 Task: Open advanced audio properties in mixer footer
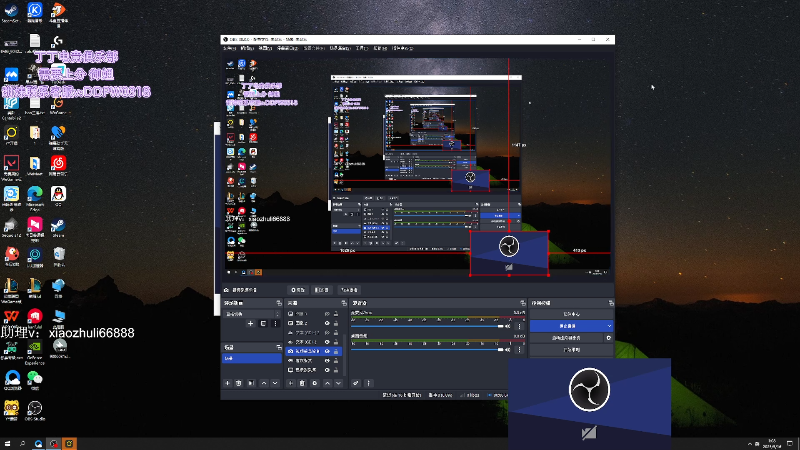pyautogui.click(x=356, y=383)
